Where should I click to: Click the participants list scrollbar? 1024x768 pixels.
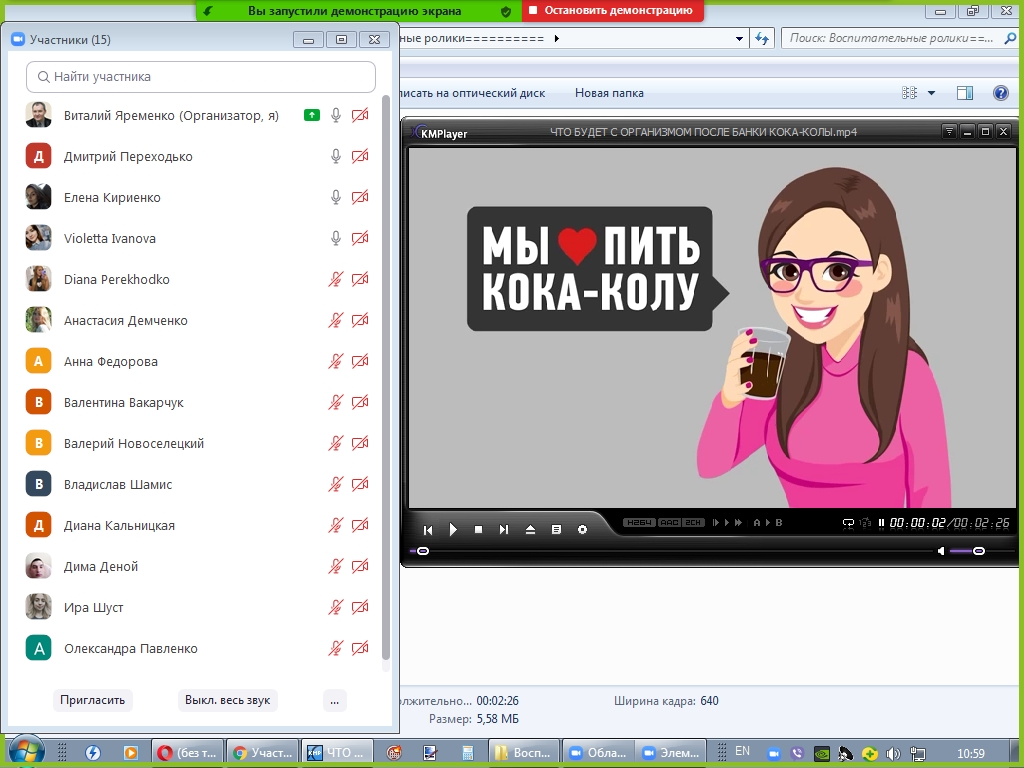point(386,379)
